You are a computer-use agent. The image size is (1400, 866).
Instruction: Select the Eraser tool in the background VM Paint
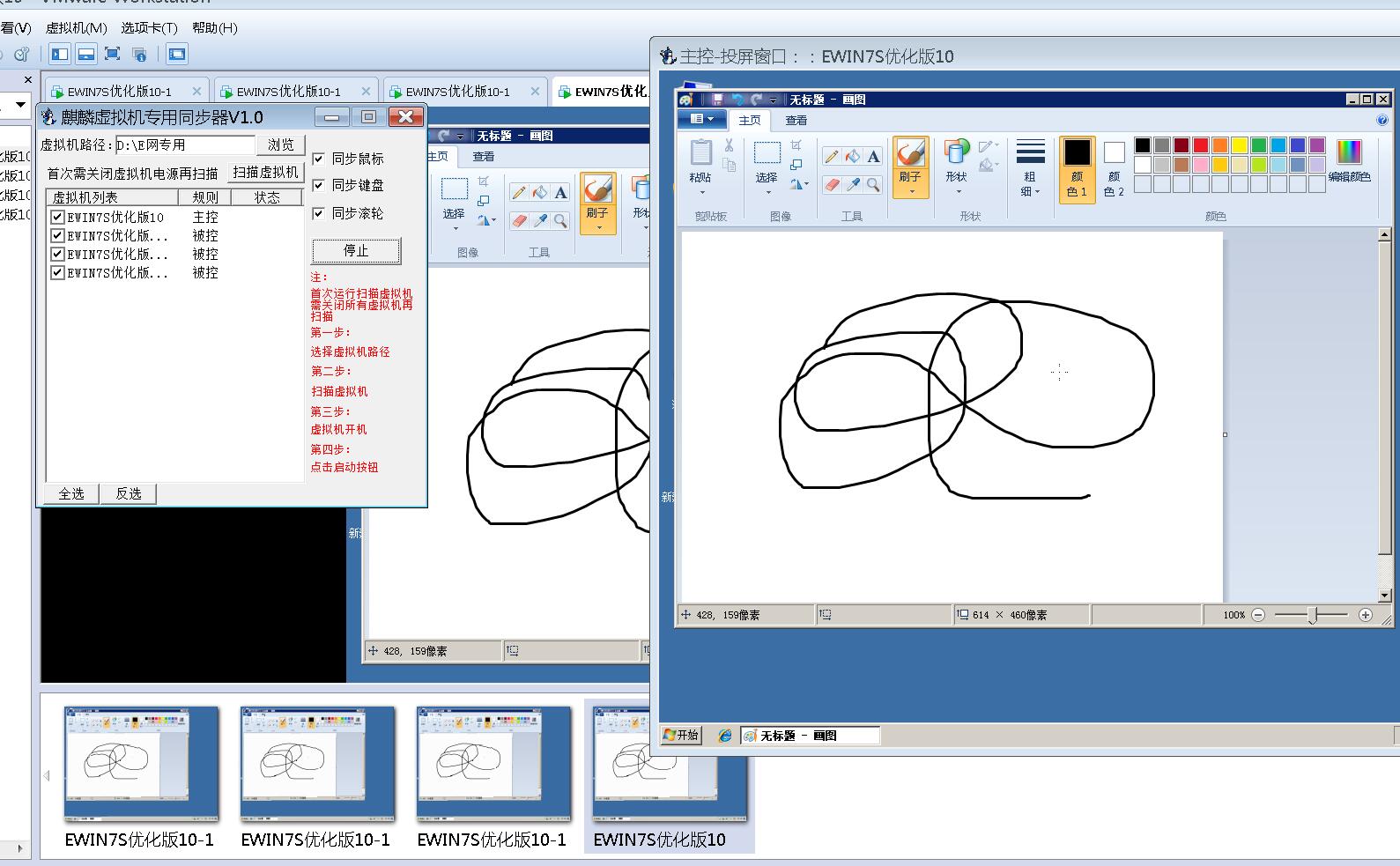click(x=519, y=220)
